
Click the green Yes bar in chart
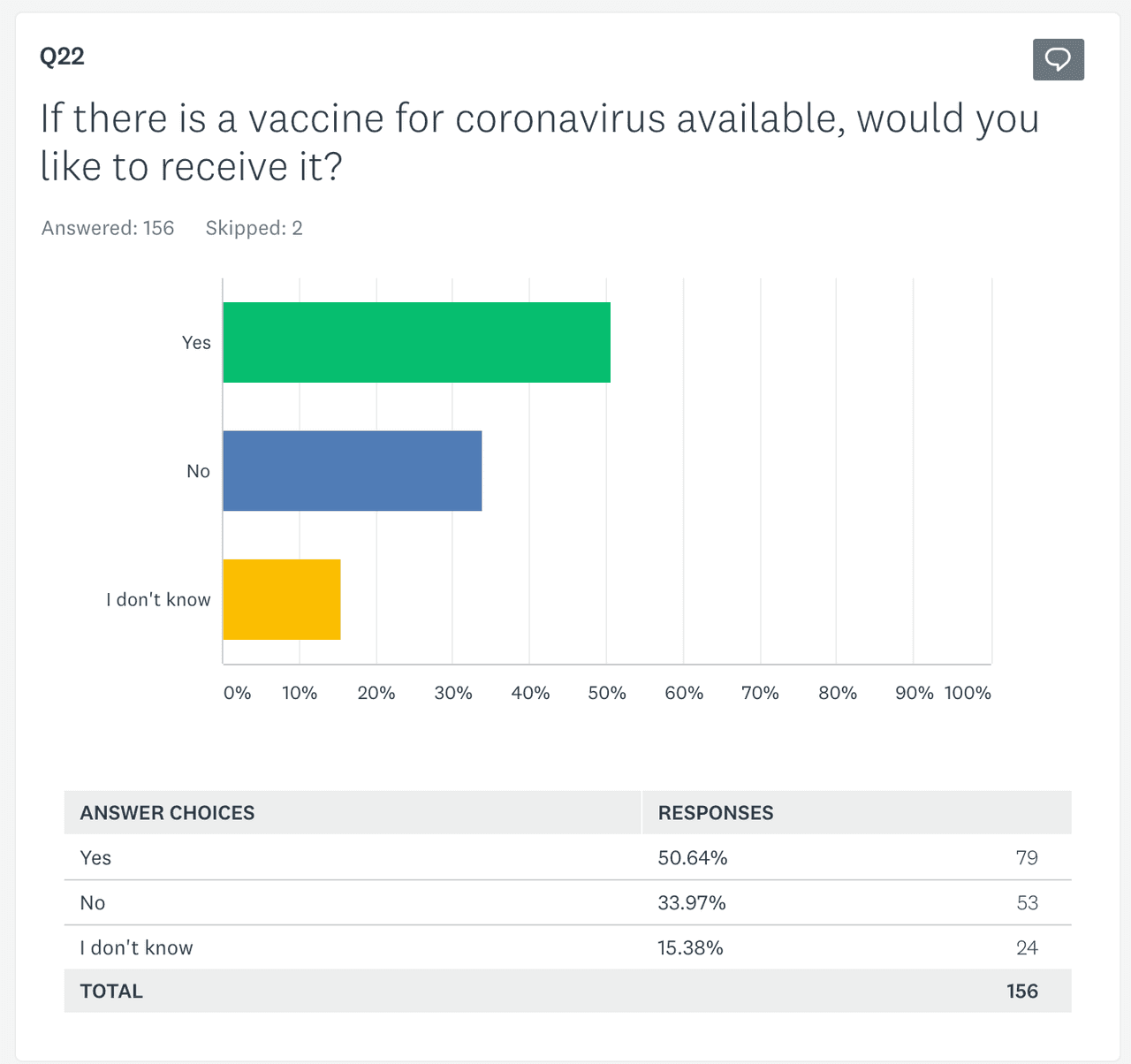tap(416, 342)
